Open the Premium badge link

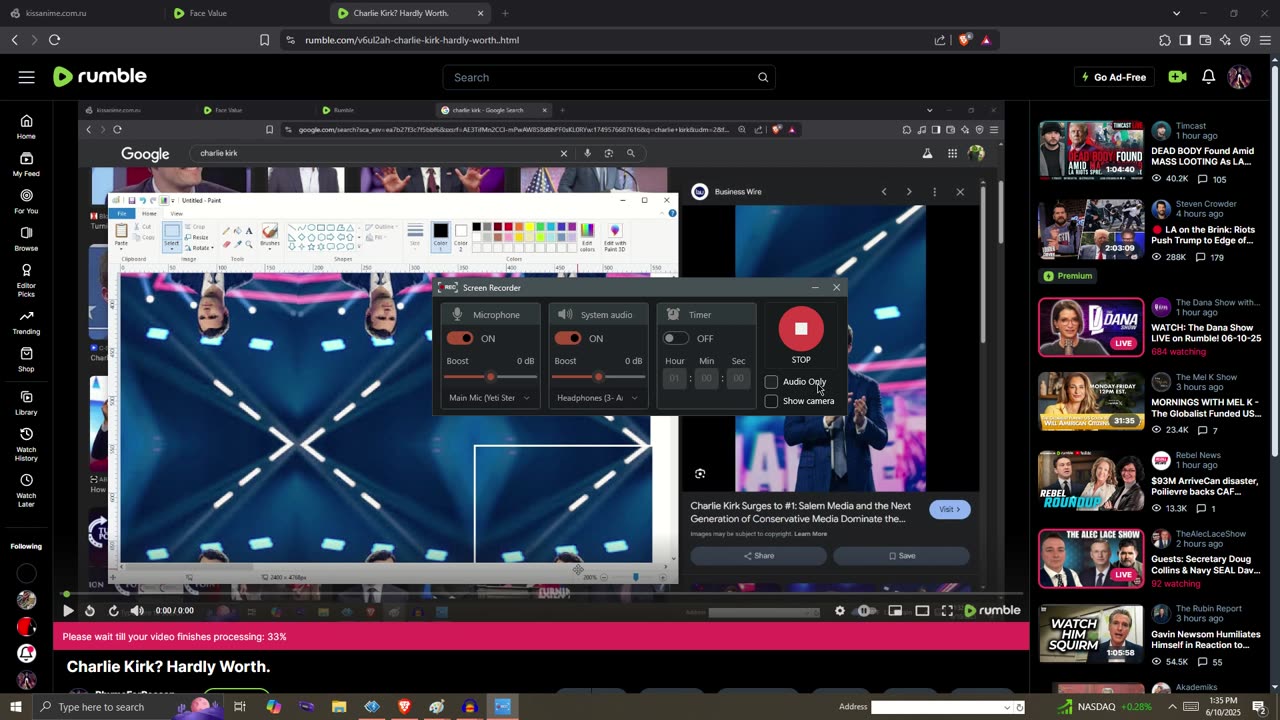(1067, 276)
